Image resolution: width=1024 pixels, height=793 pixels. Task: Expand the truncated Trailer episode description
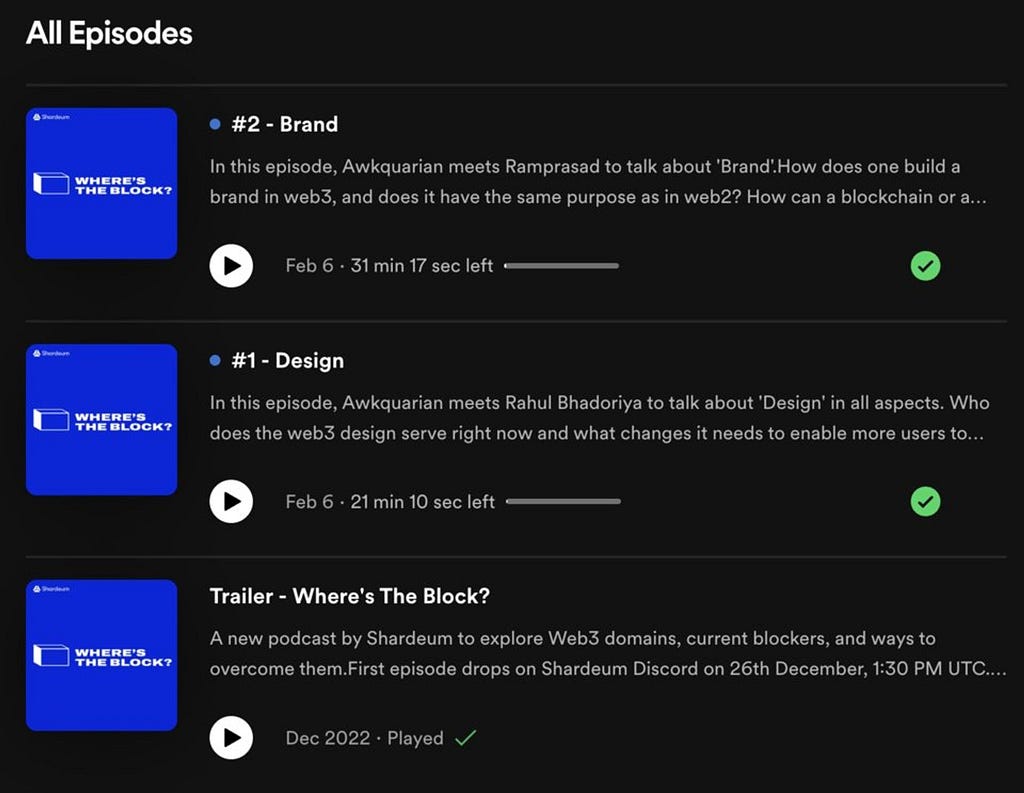(608, 653)
